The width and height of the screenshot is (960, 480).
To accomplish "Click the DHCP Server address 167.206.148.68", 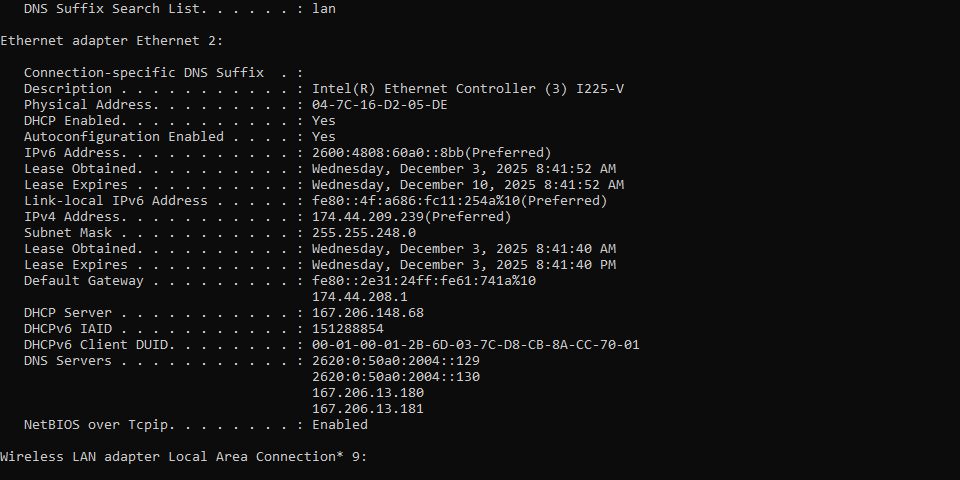I will point(368,313).
